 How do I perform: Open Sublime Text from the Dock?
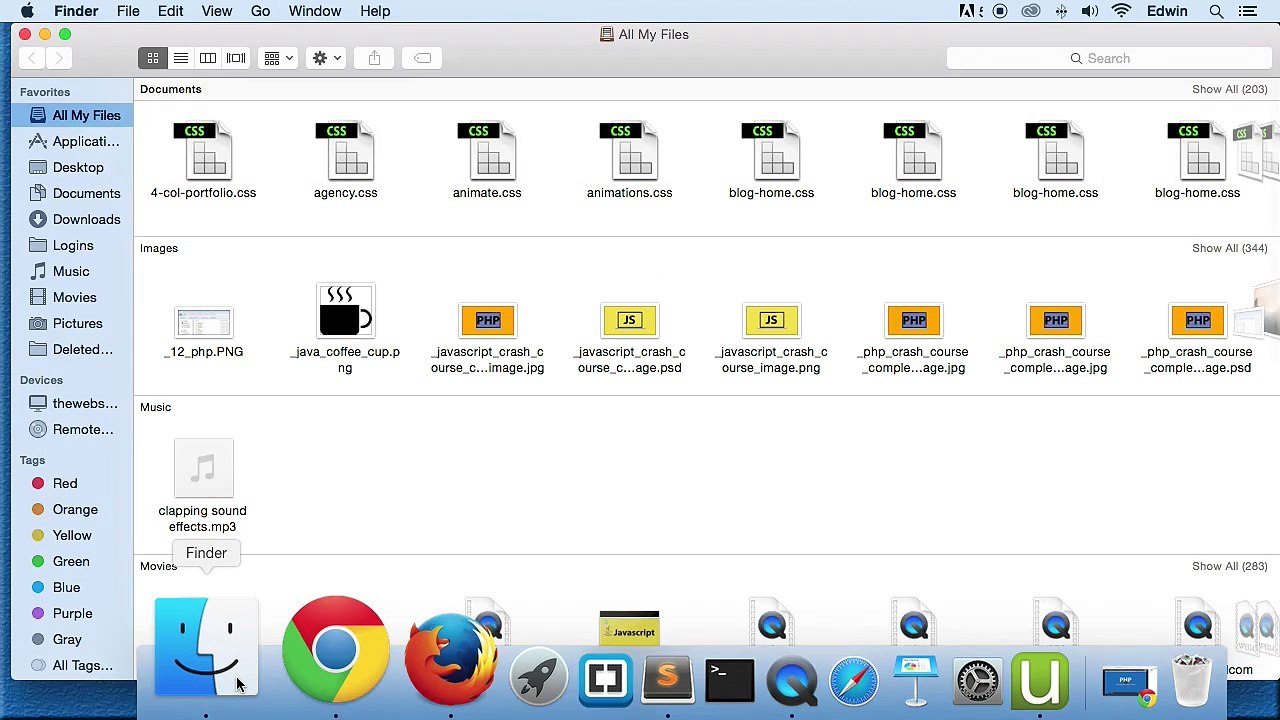pyautogui.click(x=668, y=680)
